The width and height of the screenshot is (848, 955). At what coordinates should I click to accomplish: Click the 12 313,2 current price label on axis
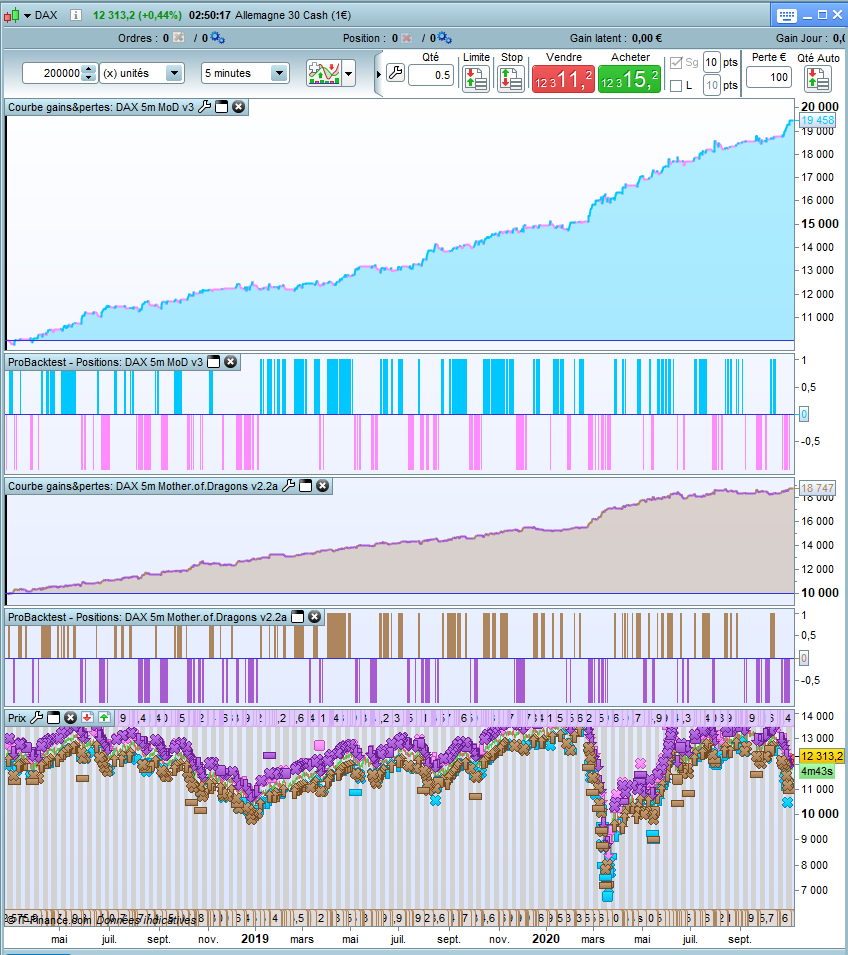coord(822,756)
